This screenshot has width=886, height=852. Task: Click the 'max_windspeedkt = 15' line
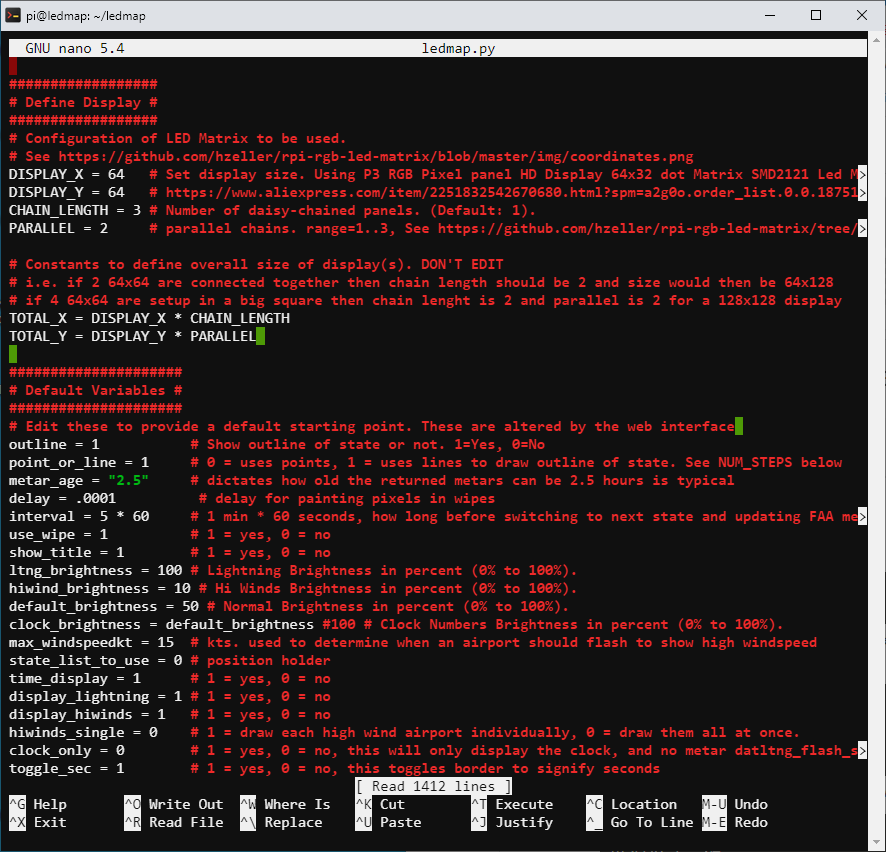tap(92, 642)
